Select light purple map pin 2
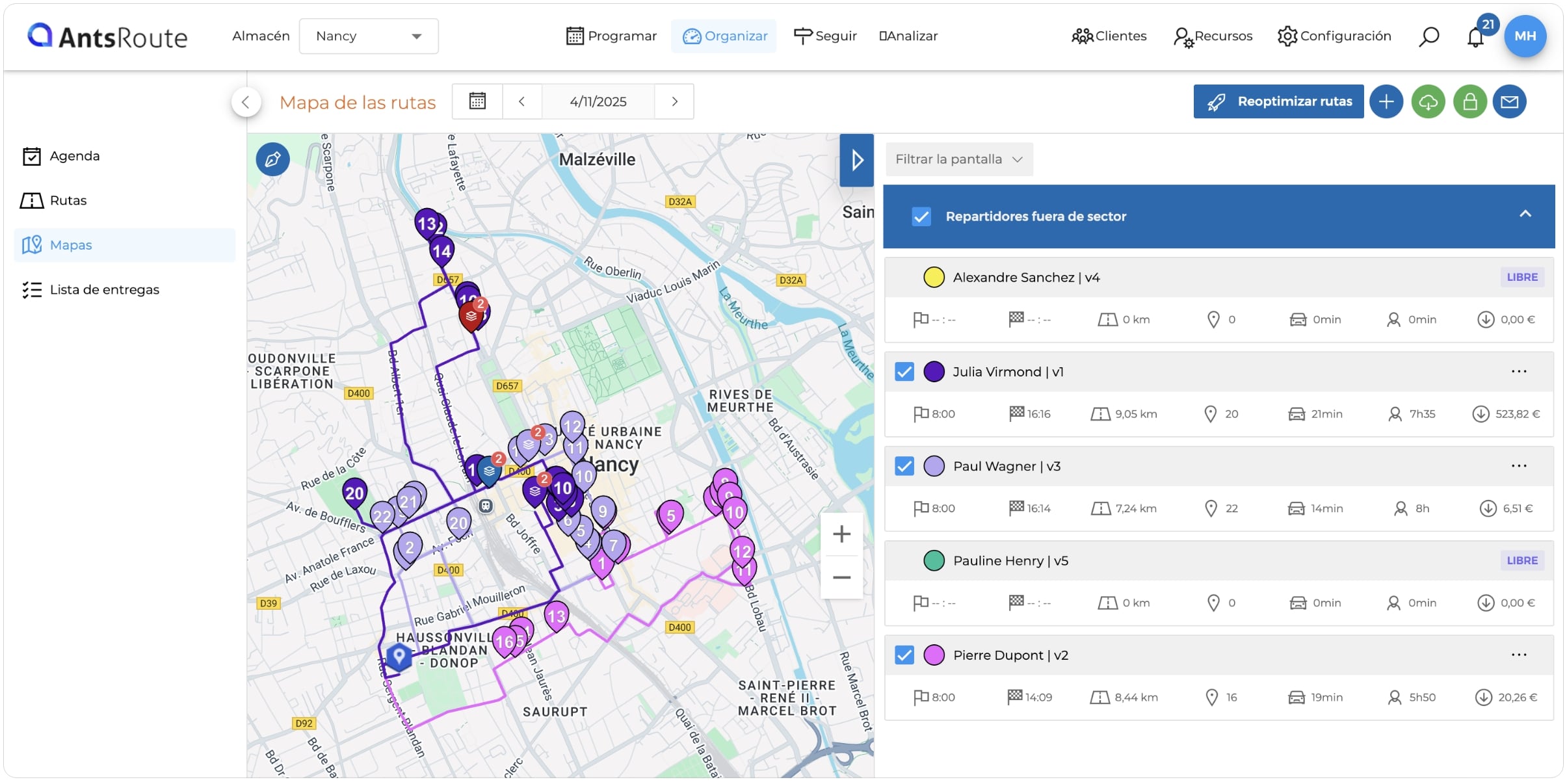Screen dimensions: 1567x784 point(410,548)
